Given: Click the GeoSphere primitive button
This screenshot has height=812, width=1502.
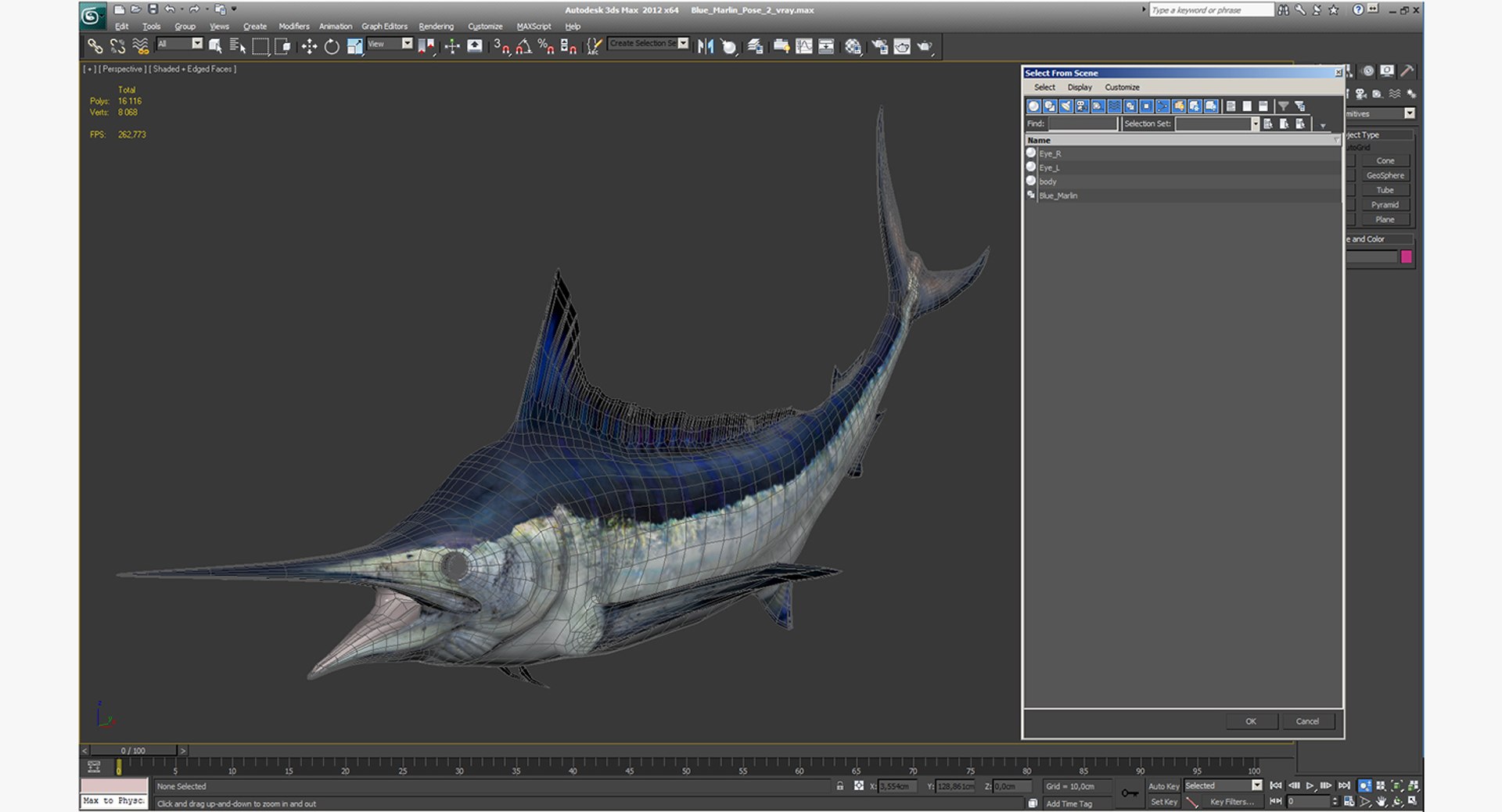Looking at the screenshot, I should tap(1385, 175).
